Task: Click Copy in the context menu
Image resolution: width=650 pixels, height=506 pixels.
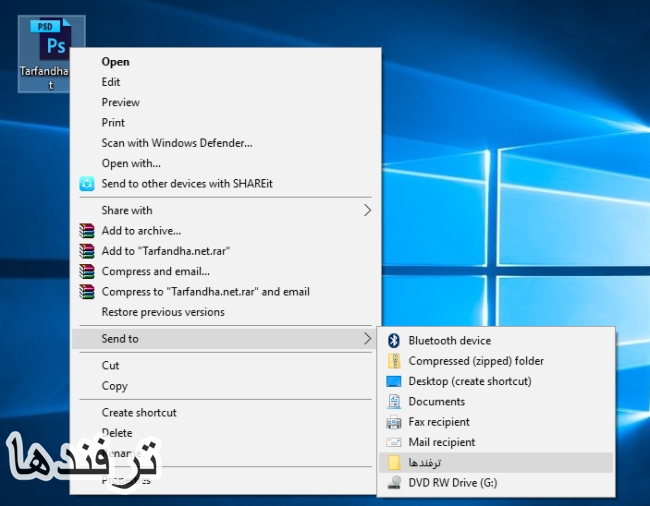Action: (114, 386)
